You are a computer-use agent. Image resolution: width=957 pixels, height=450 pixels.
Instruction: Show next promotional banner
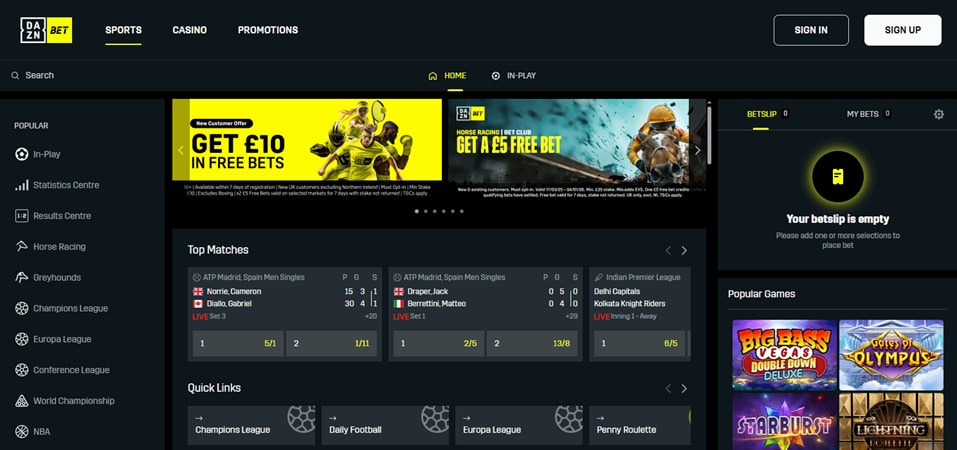[x=698, y=150]
